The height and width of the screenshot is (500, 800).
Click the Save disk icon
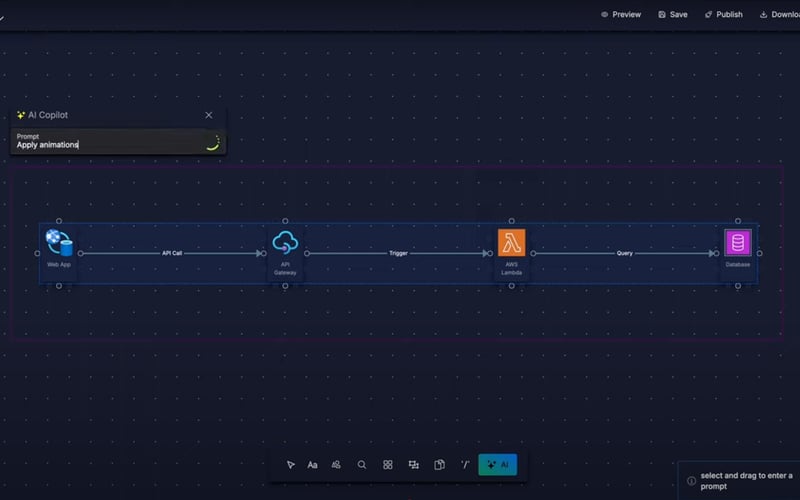coord(662,14)
